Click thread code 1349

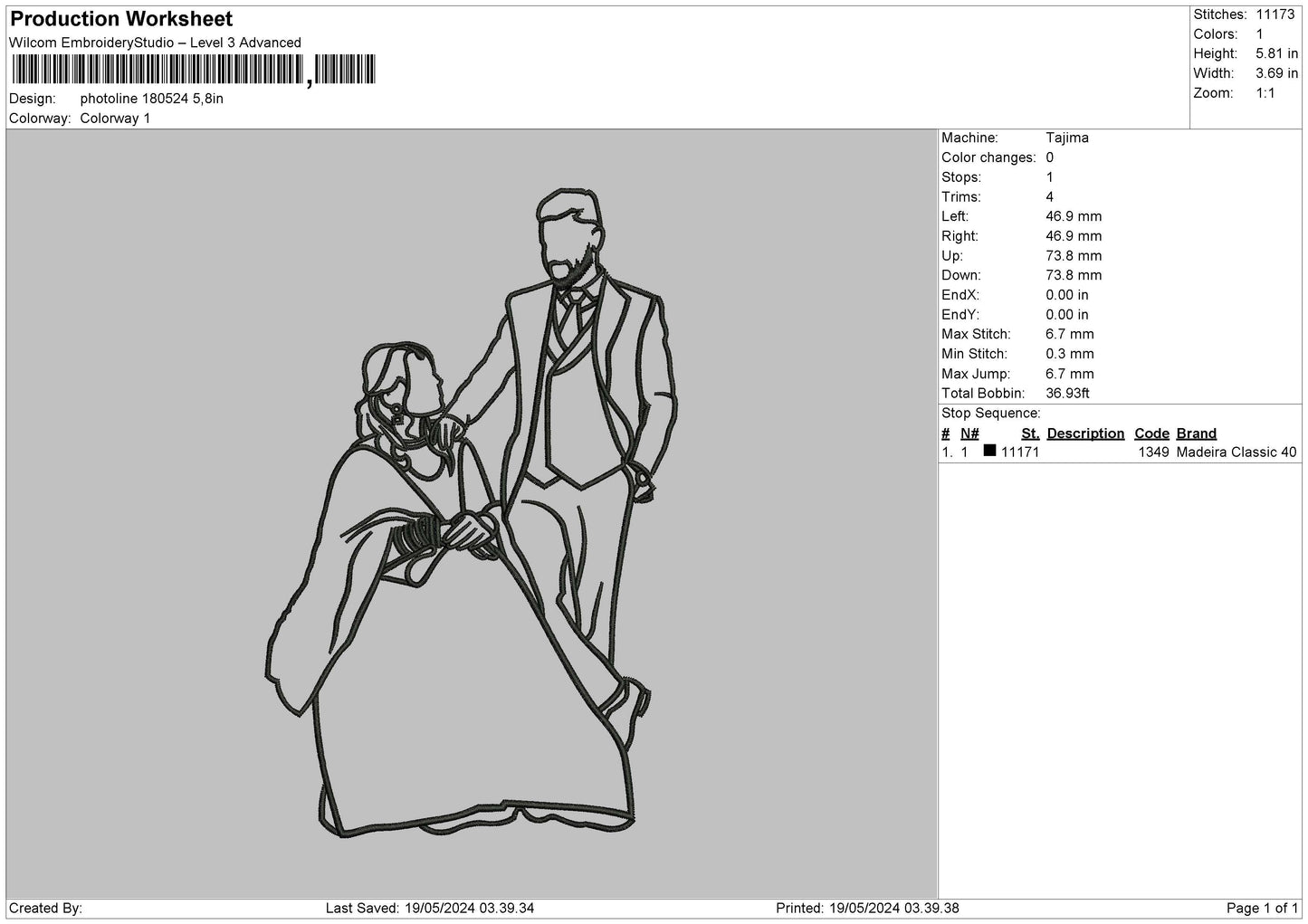tap(1153, 452)
